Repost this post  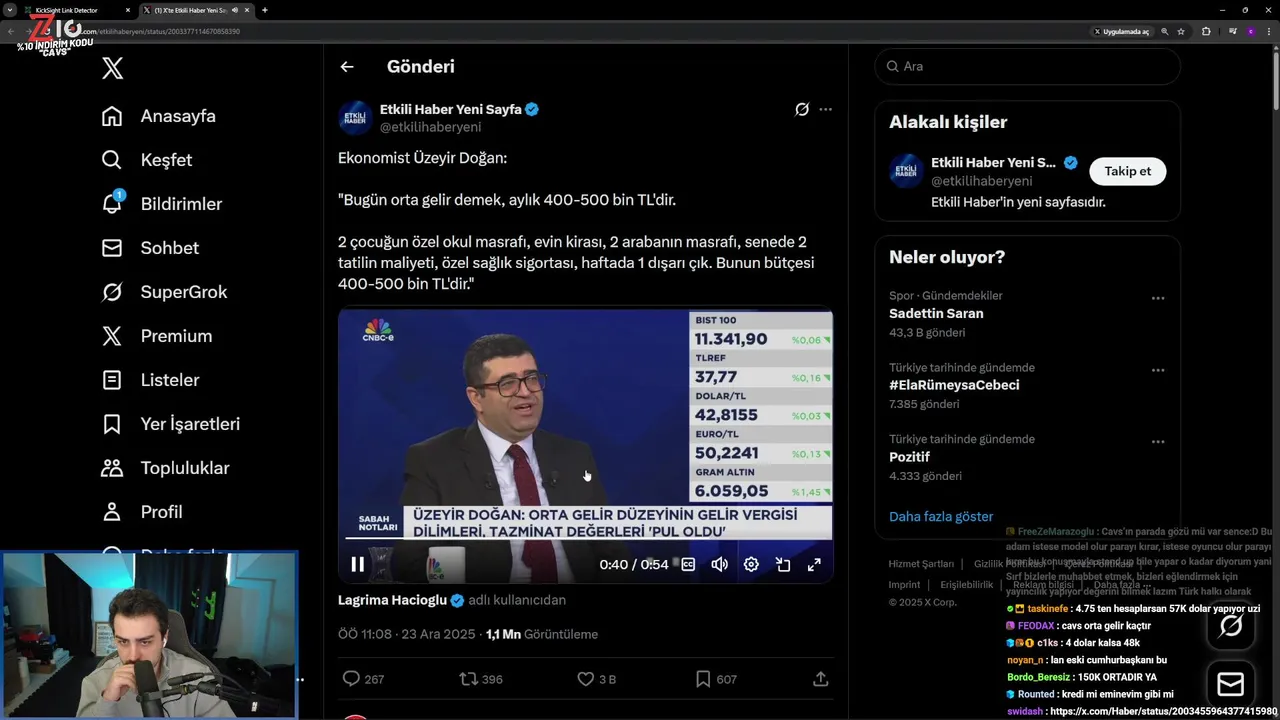[468, 679]
